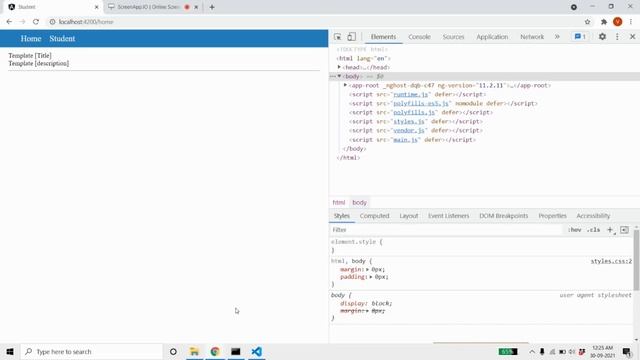Open Cortana circle icon in taskbar
The width and height of the screenshot is (640, 360).
tap(173, 351)
